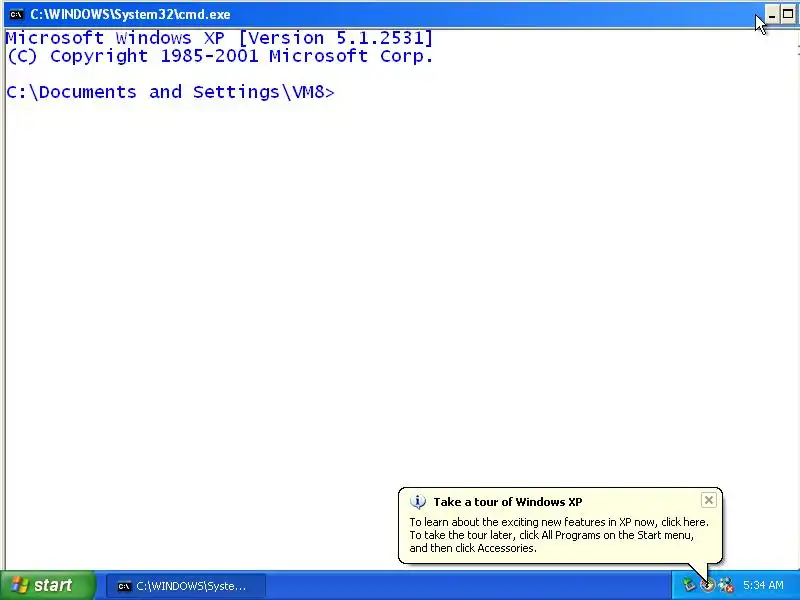
Task: Click the Take a tour of Windows XP heading
Action: [508, 502]
